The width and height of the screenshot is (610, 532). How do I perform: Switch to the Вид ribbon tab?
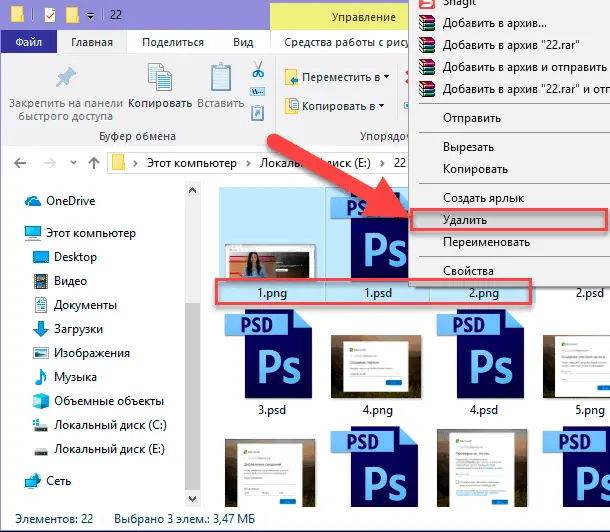point(243,42)
